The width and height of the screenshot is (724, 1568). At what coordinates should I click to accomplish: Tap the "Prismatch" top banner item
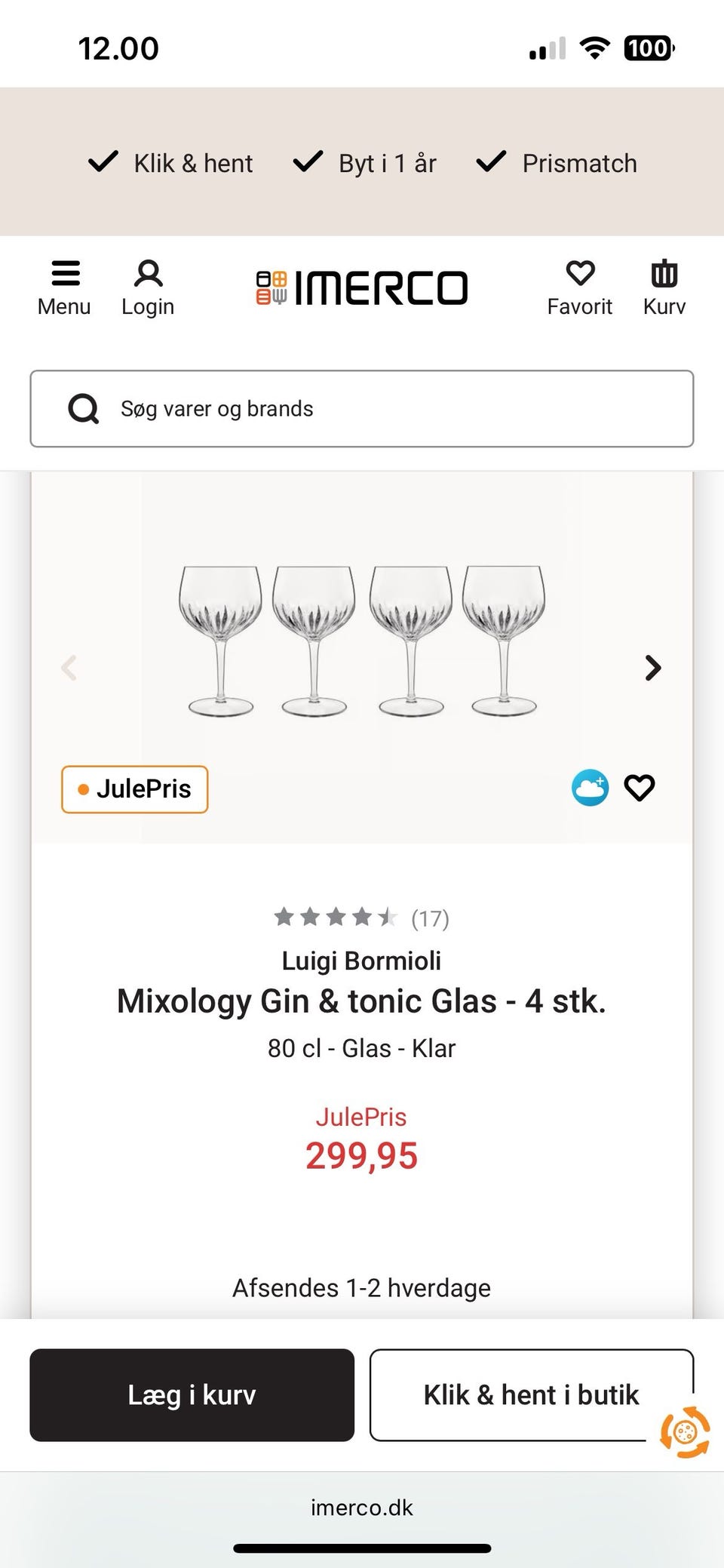pyautogui.click(x=557, y=163)
